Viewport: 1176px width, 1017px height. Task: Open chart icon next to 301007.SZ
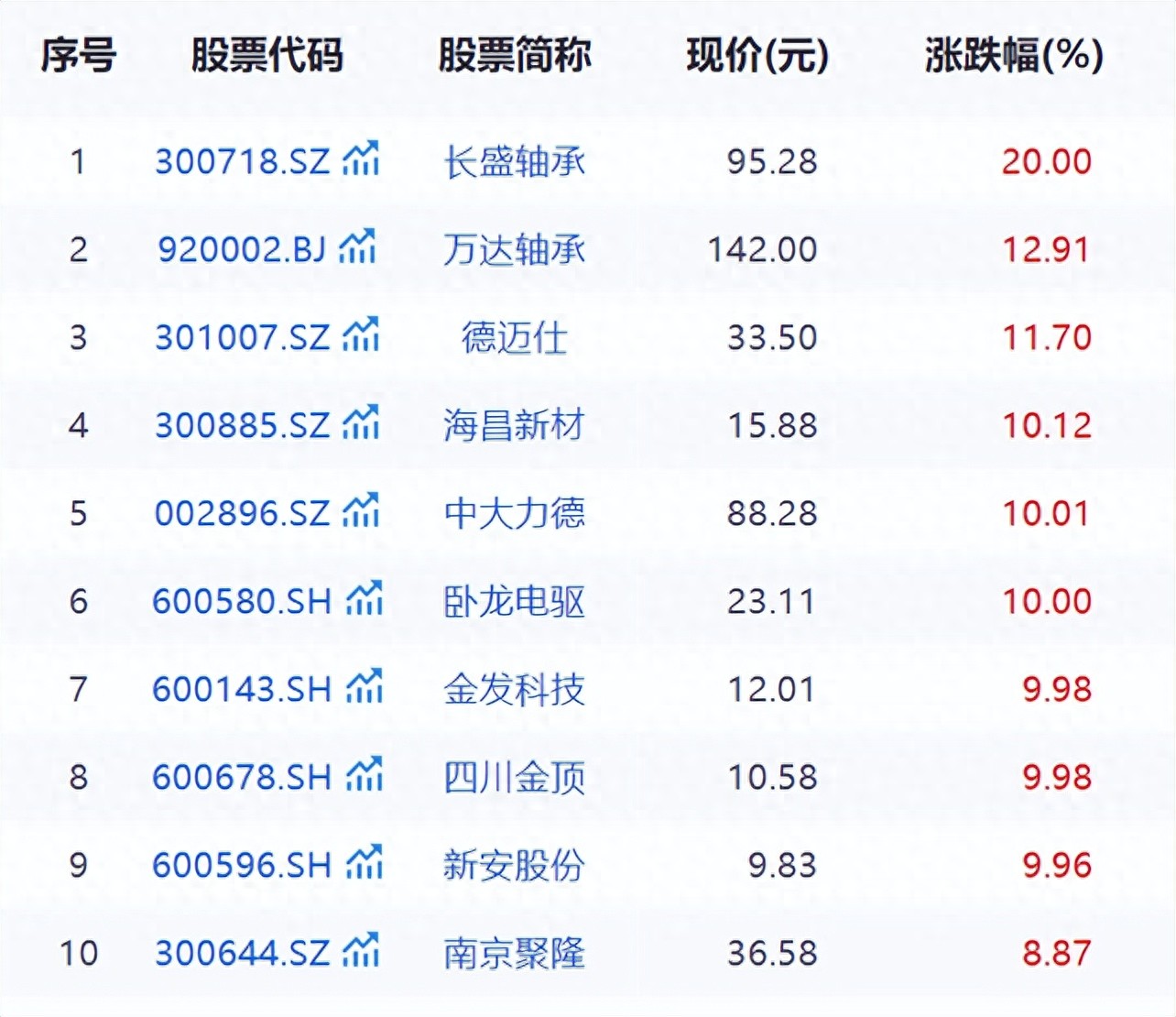pos(361,334)
